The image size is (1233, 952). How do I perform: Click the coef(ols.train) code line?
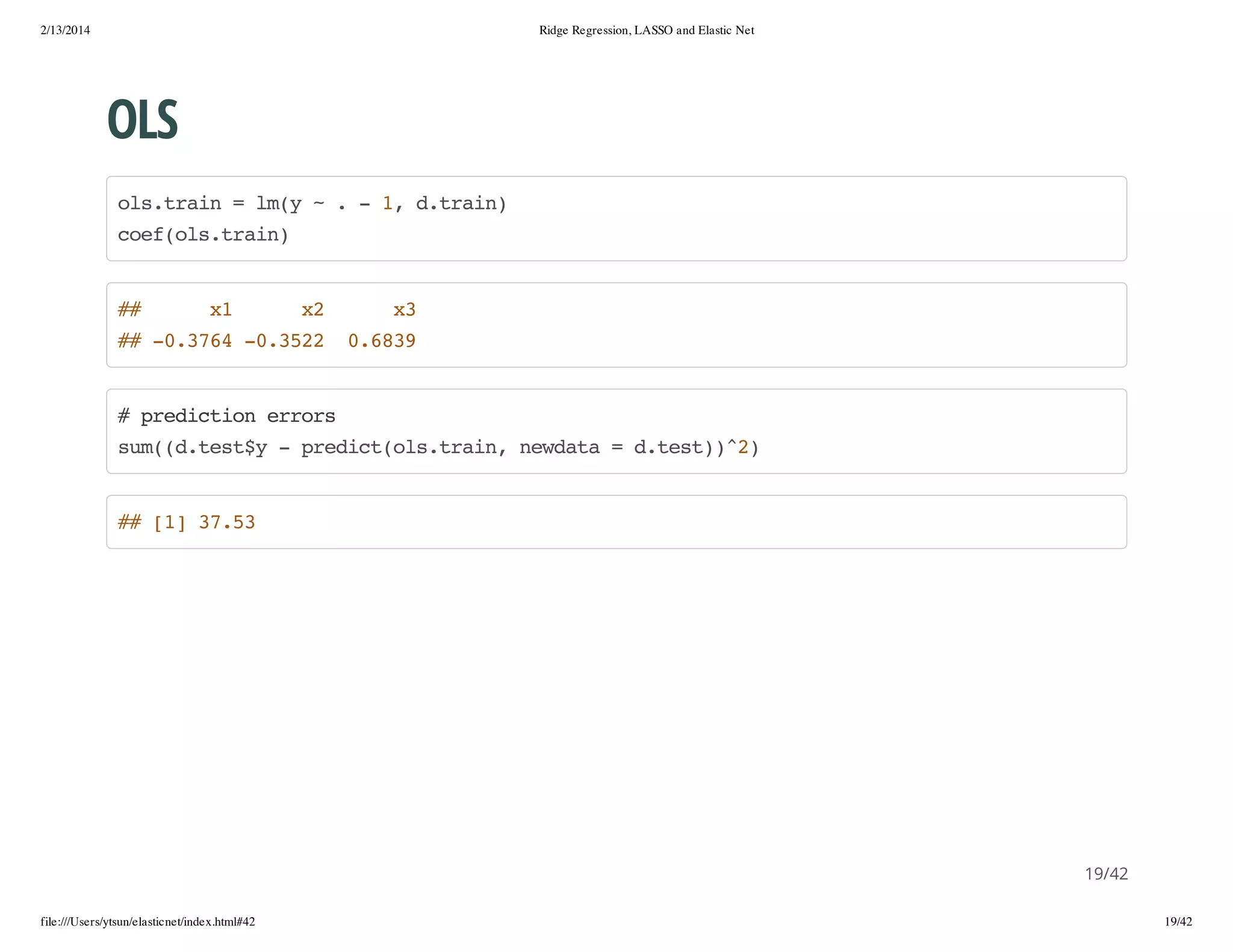[x=203, y=235]
